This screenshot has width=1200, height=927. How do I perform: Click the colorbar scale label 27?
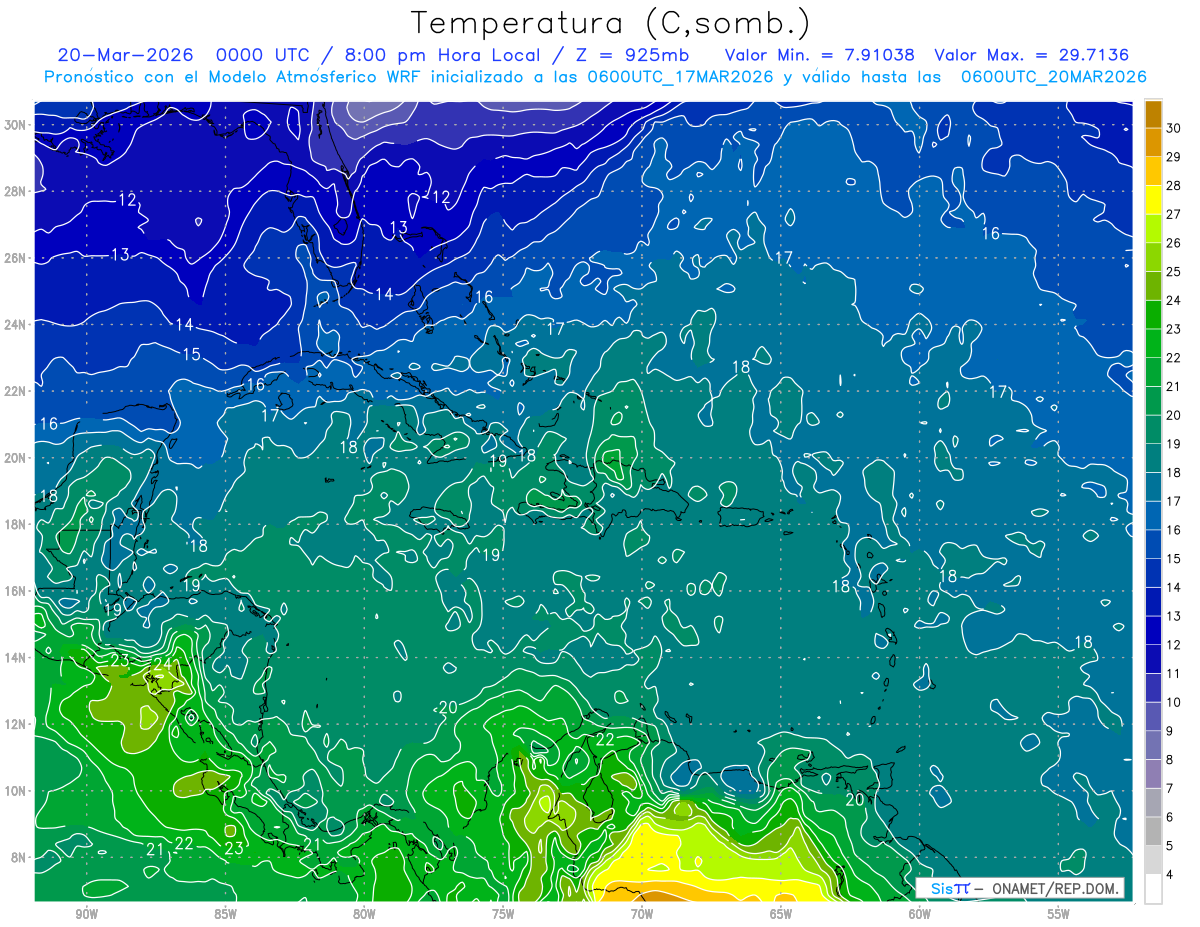(x=1174, y=213)
